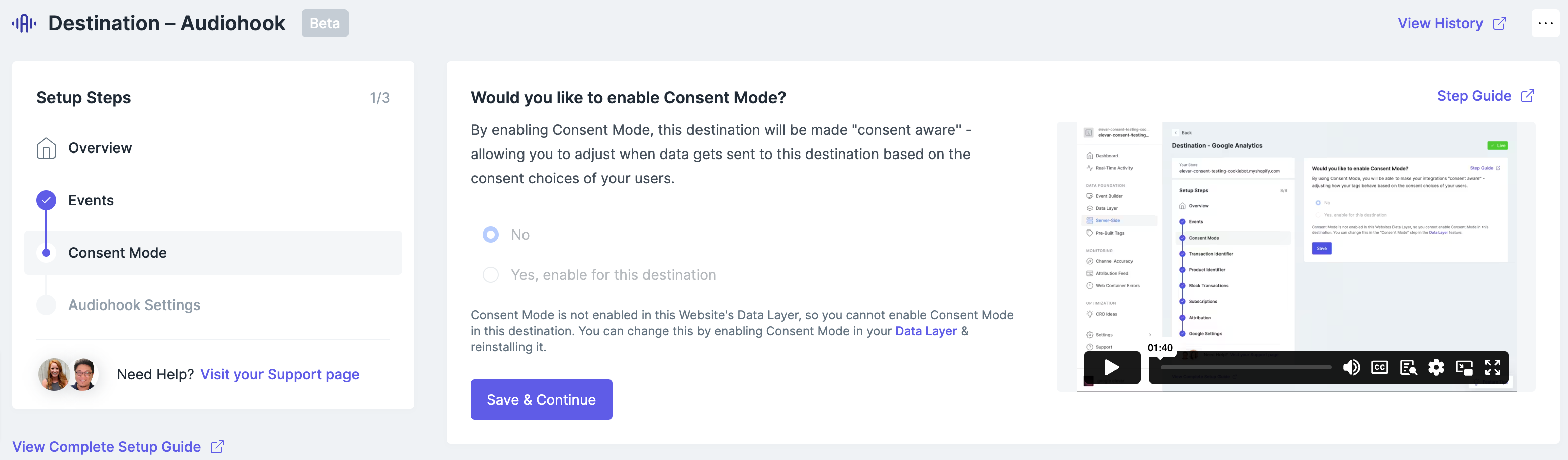Open the Consent Mode setup step

pos(118,253)
